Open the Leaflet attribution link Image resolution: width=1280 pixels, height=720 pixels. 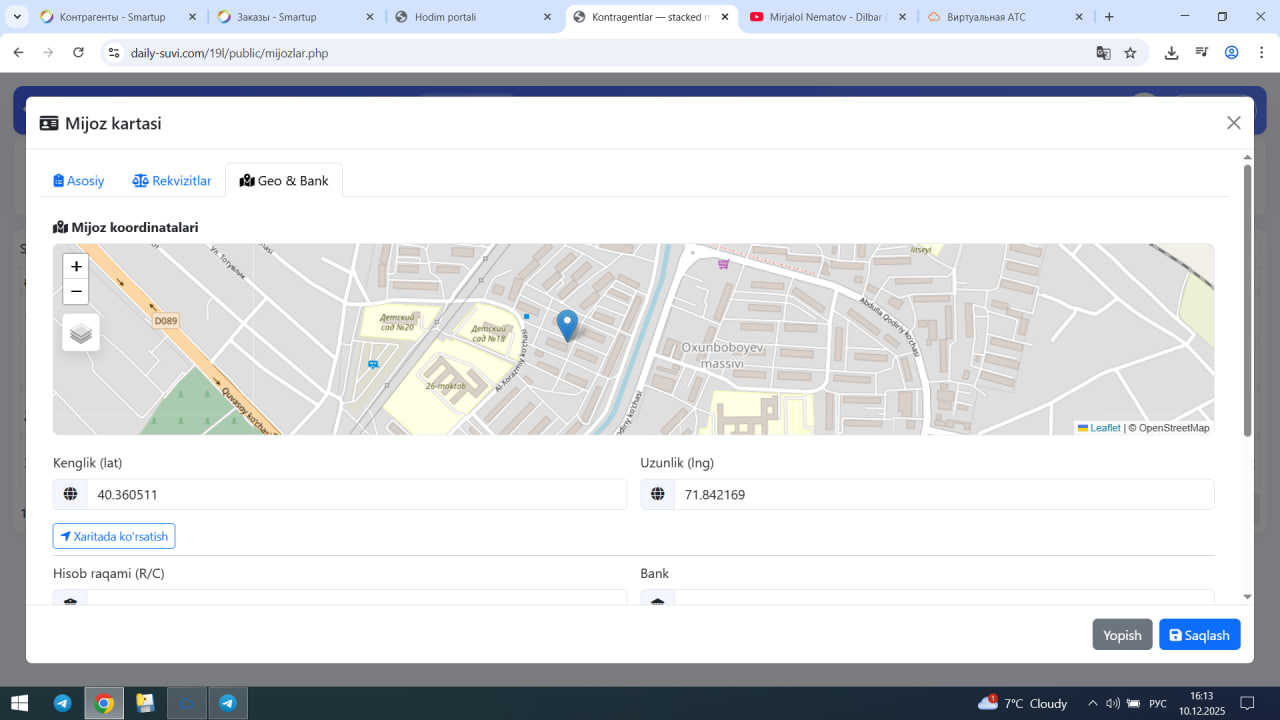(1104, 428)
